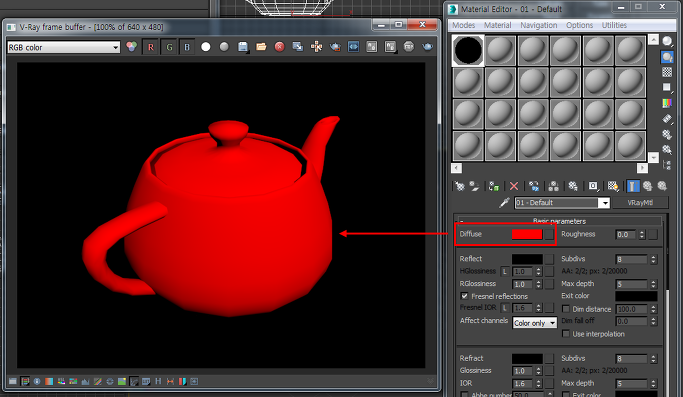Click the Get Material icon
683x397 pixels.
click(x=460, y=187)
